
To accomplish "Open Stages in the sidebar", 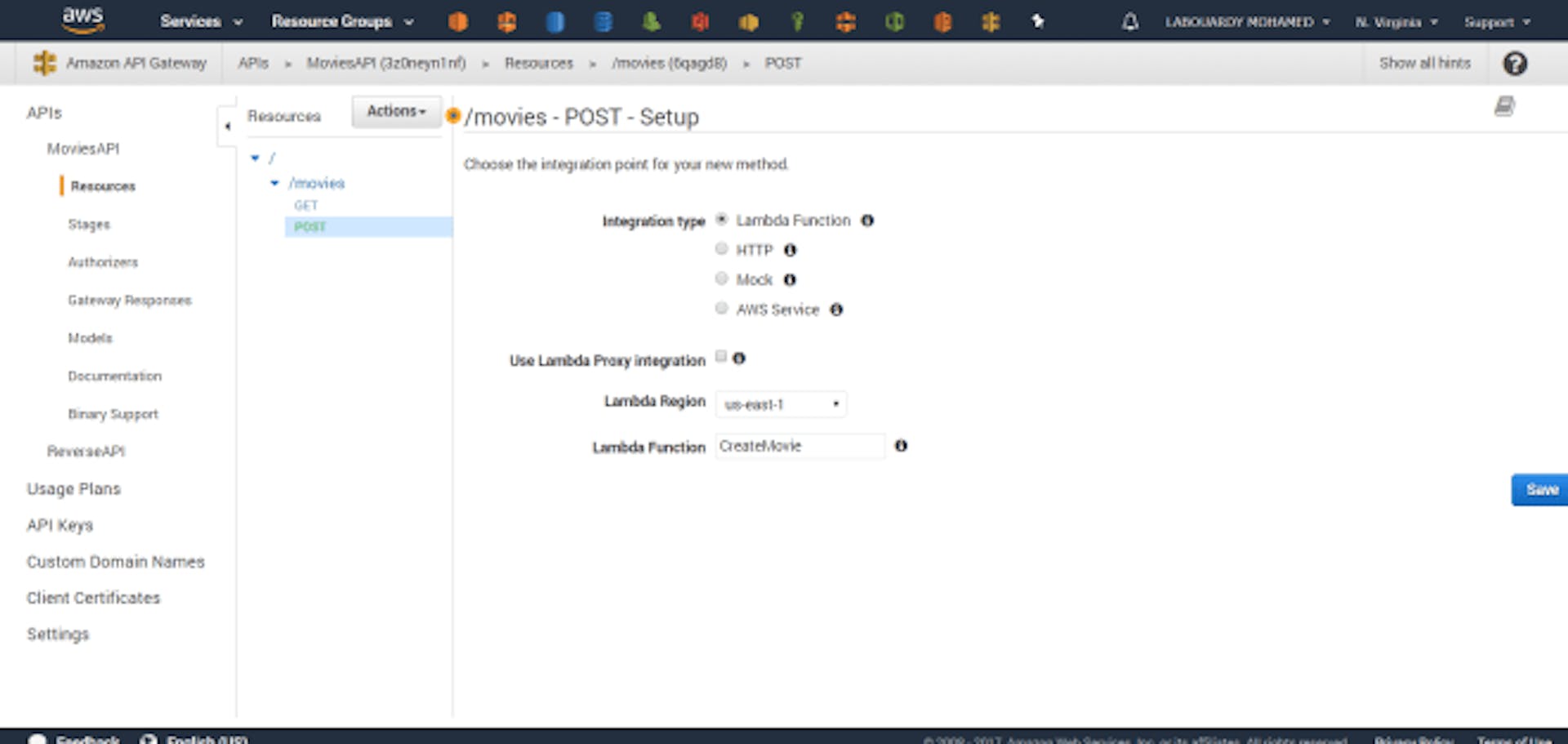I will click(x=89, y=224).
